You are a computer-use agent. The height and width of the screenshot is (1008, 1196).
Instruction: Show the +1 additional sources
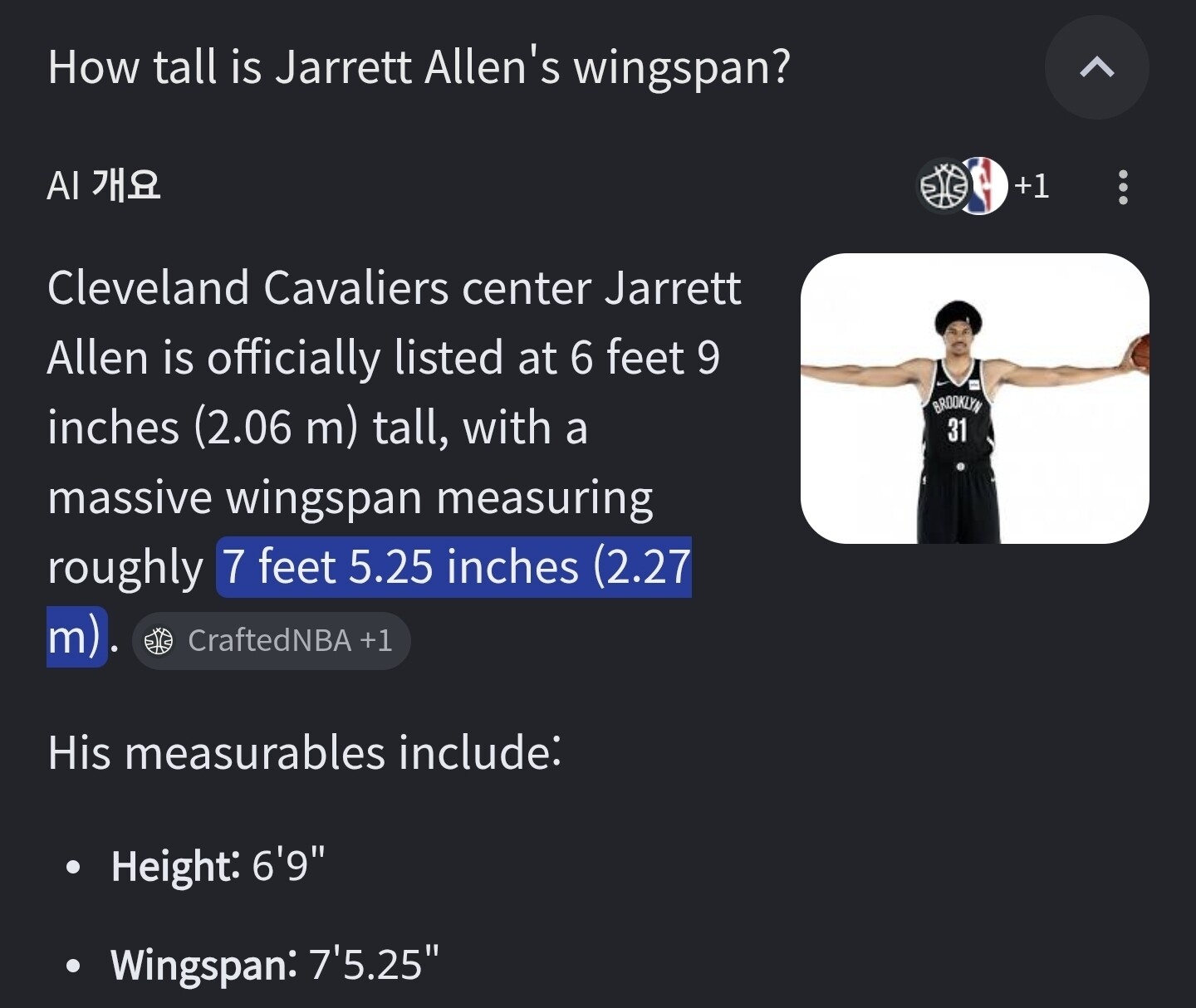(x=1032, y=186)
